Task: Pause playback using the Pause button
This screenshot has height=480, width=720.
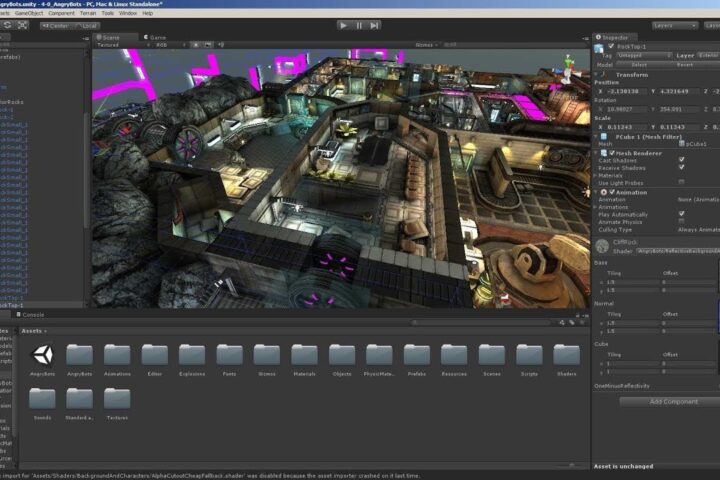Action: (x=359, y=26)
